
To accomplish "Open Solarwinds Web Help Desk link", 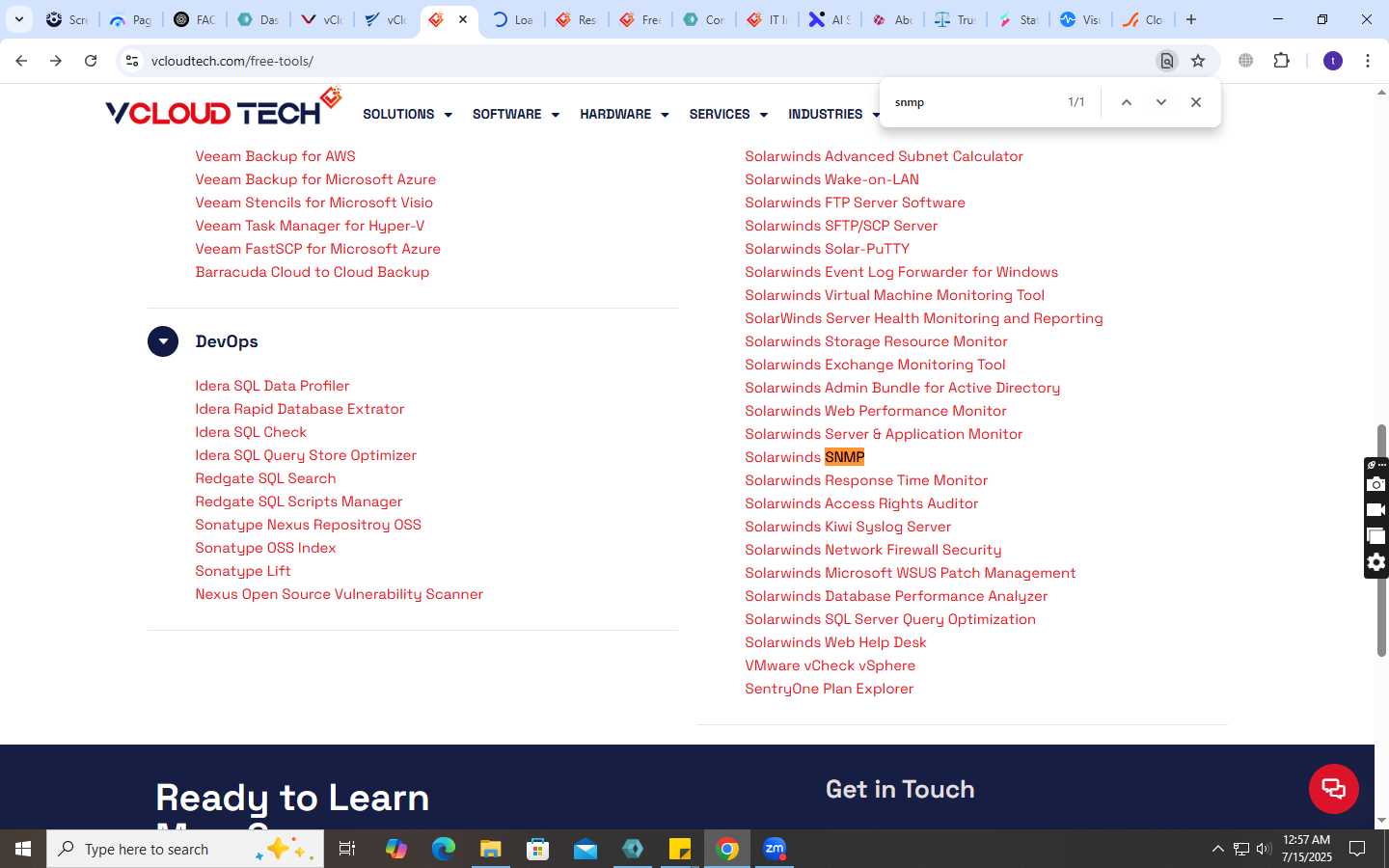I will (x=835, y=642).
